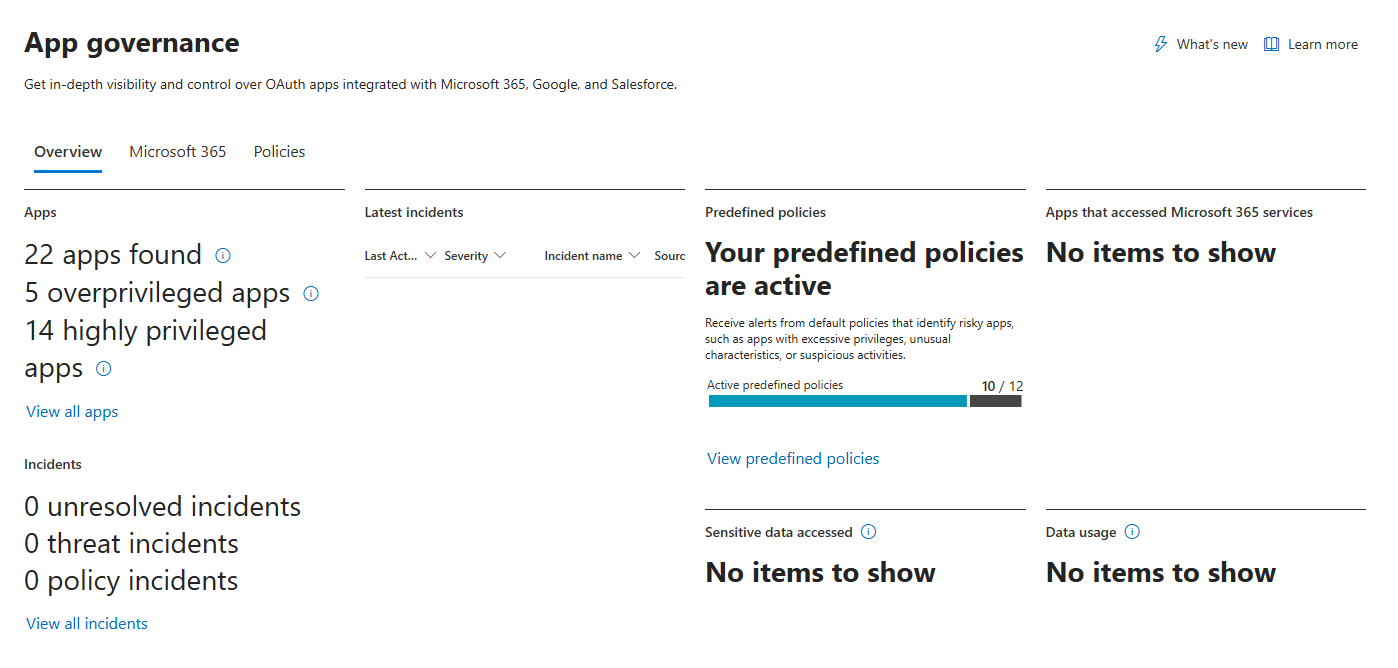Click info icon for highly privileged apps
Image resolution: width=1398 pixels, height=668 pixels.
103,368
